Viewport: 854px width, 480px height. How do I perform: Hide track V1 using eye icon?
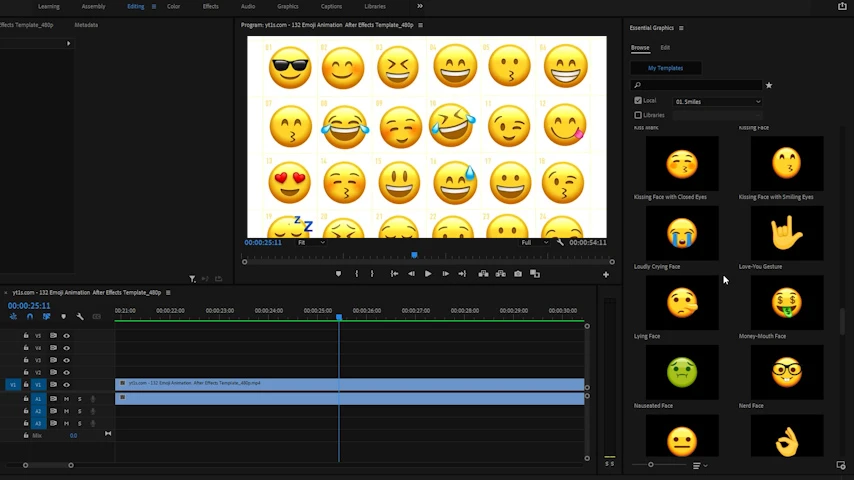[67, 384]
